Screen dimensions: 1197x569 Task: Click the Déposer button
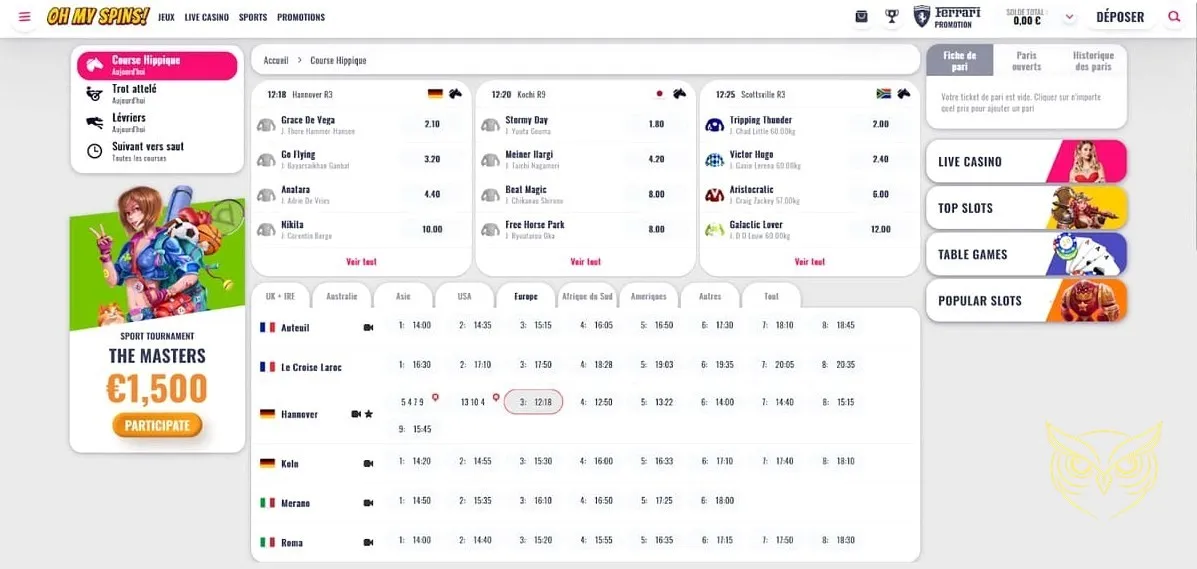tap(1120, 17)
